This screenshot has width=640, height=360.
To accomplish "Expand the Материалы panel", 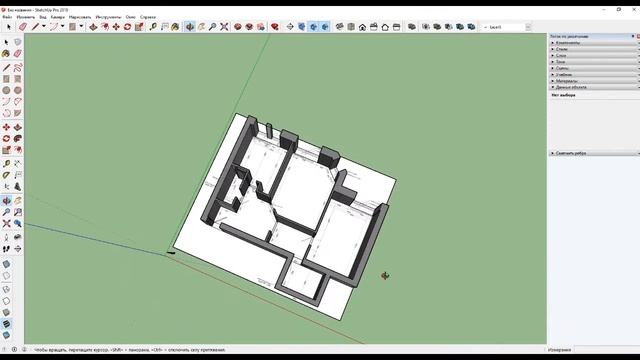I will [x=594, y=81].
